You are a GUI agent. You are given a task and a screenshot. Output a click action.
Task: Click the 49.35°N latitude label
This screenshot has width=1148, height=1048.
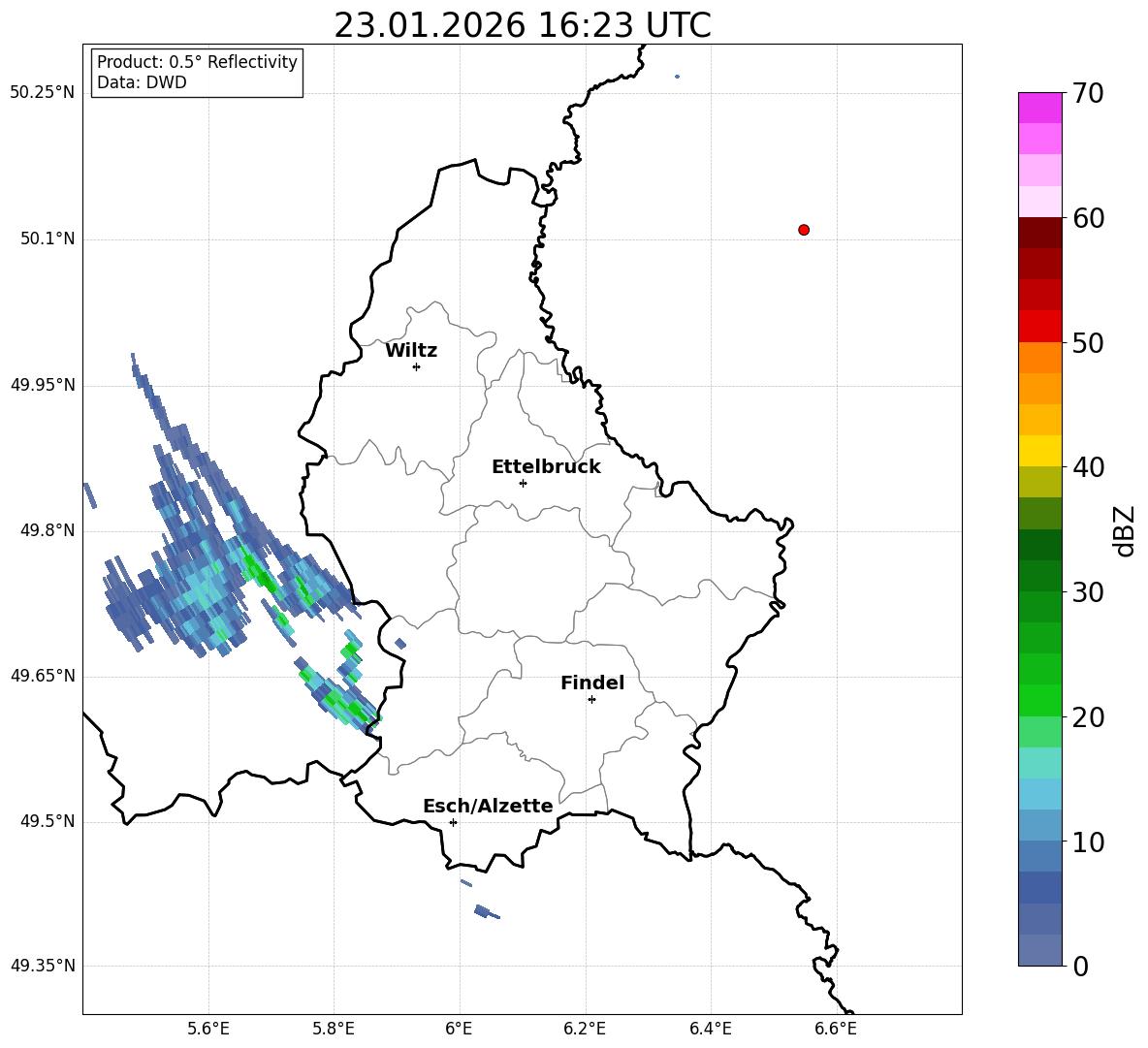tap(43, 966)
